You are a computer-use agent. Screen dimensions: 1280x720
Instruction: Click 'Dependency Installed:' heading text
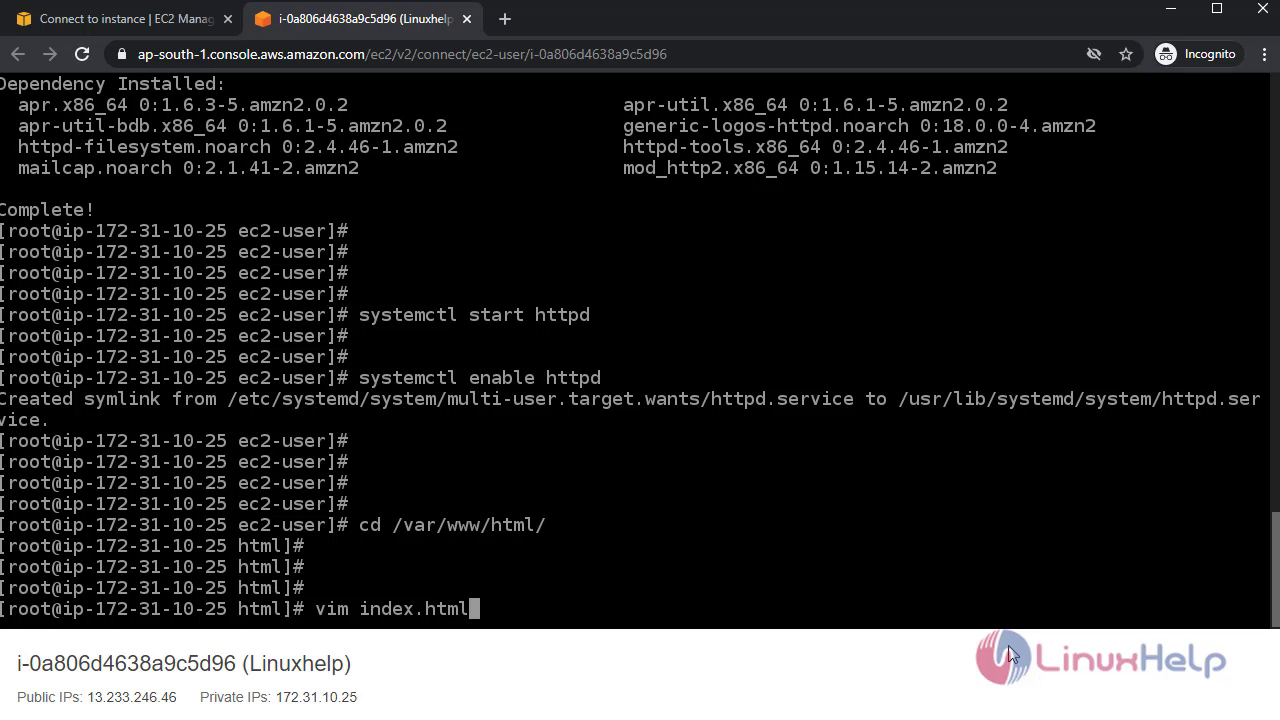pyautogui.click(x=113, y=83)
